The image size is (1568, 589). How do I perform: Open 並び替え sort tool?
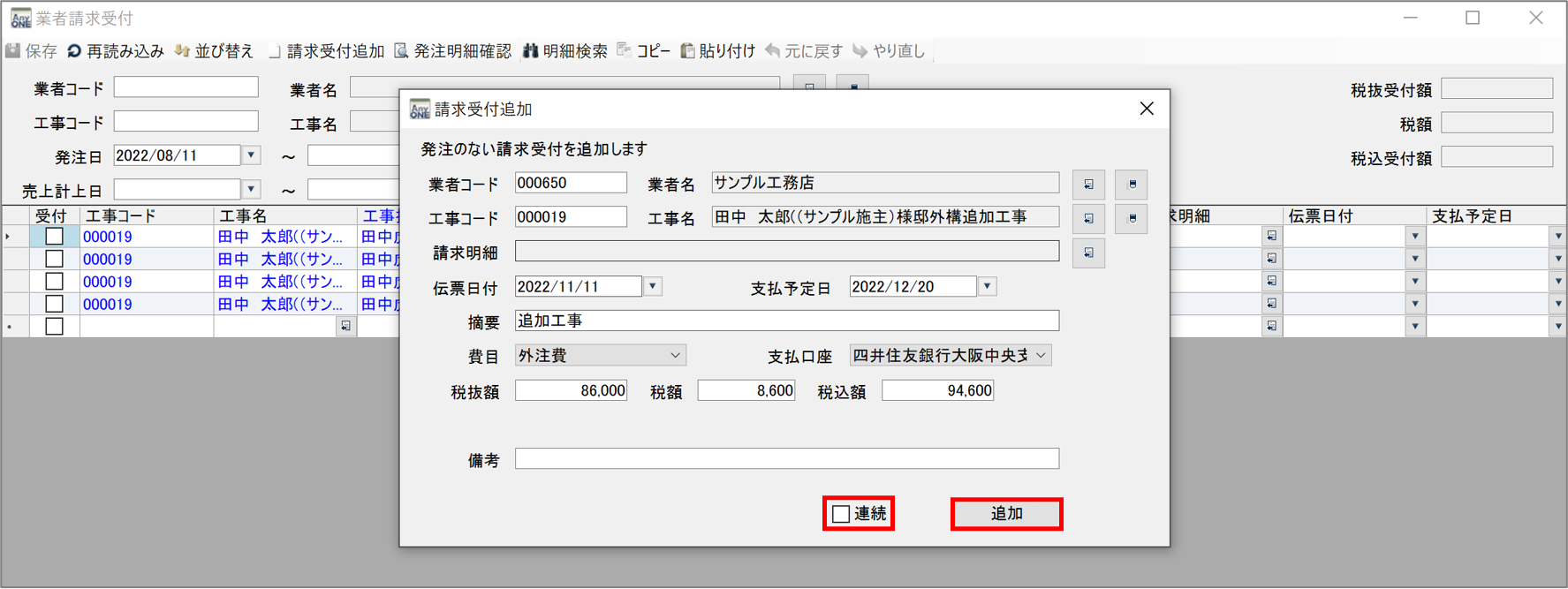[183, 51]
